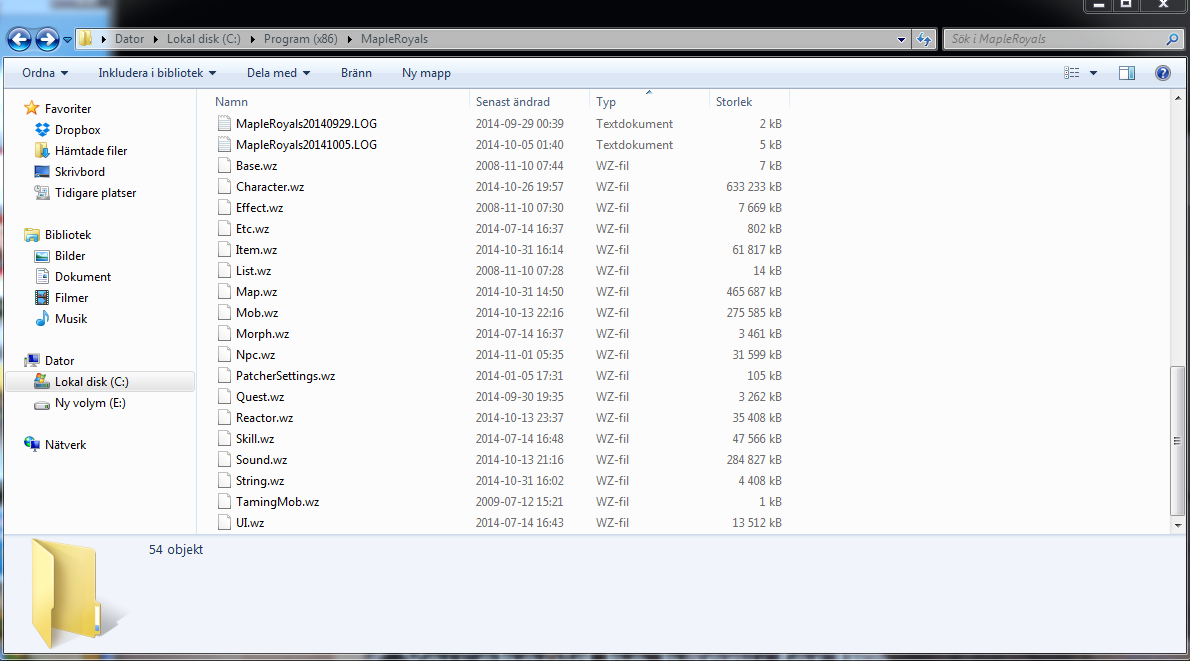Open Inkludera i bibliotek menu
This screenshot has width=1190, height=661.
click(x=157, y=73)
